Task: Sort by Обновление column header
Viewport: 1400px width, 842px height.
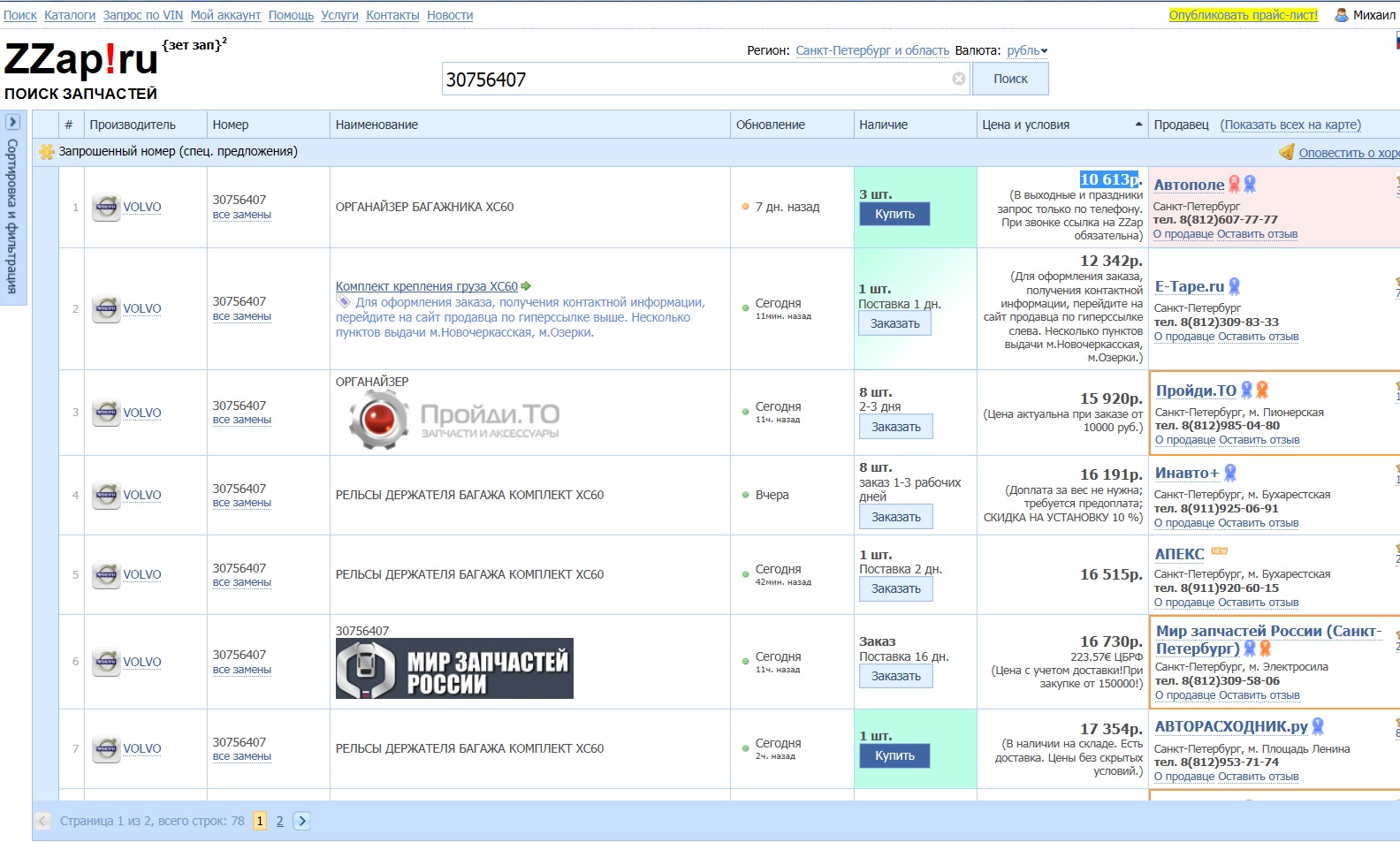Action: (x=792, y=125)
